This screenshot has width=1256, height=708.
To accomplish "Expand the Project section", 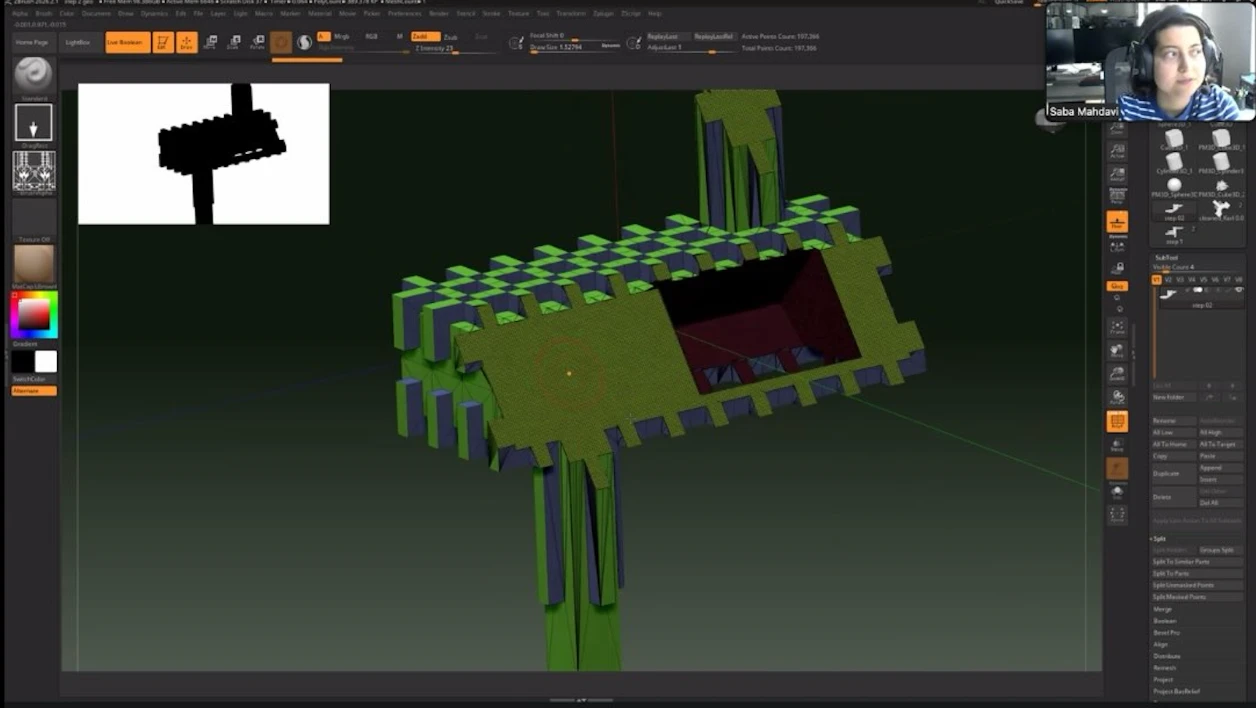I will 1163,680.
